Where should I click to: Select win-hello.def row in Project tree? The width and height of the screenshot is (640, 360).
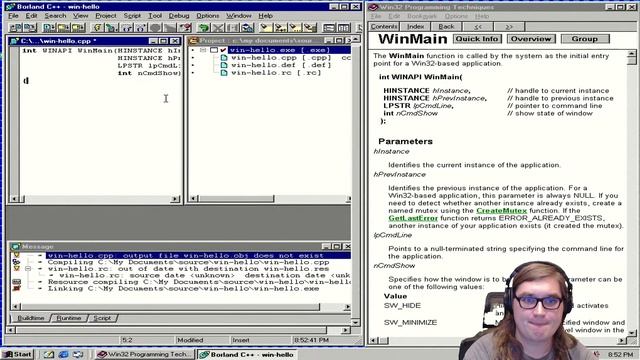pyautogui.click(x=281, y=65)
